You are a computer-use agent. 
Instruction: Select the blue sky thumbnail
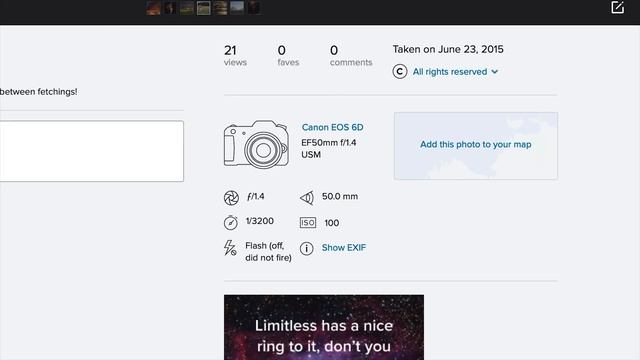click(237, 8)
